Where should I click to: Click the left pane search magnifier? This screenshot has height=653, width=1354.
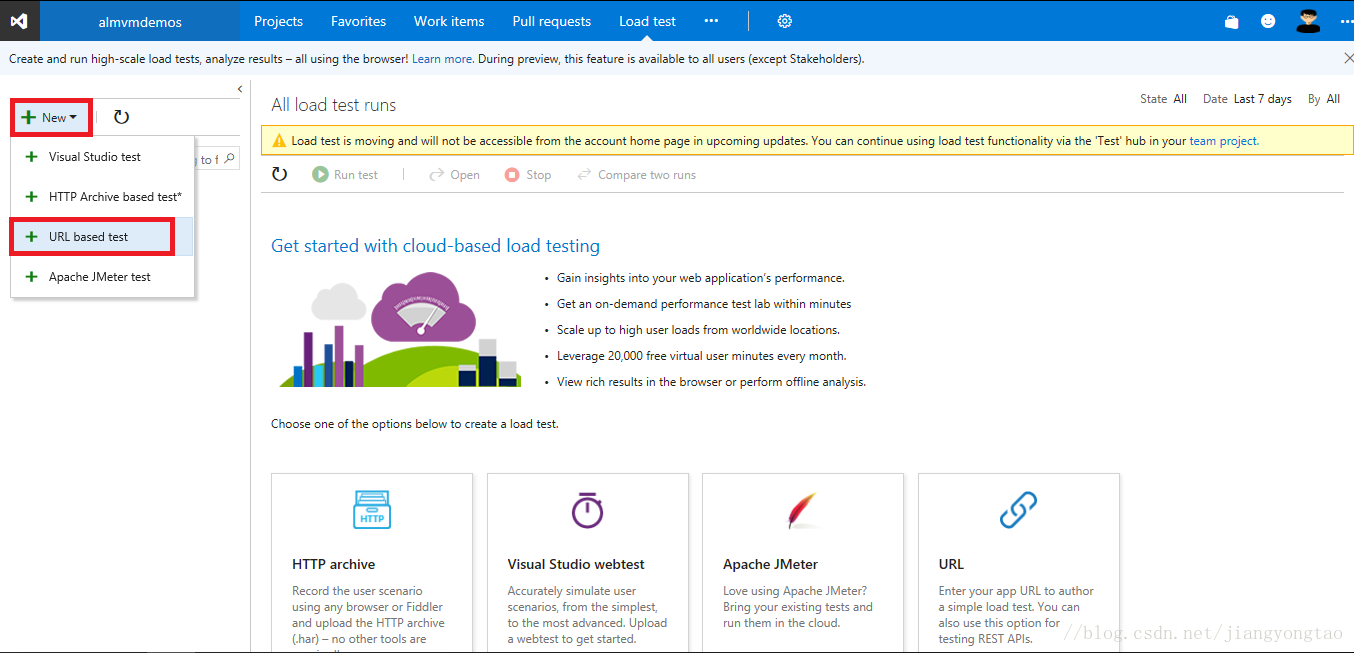point(229,158)
